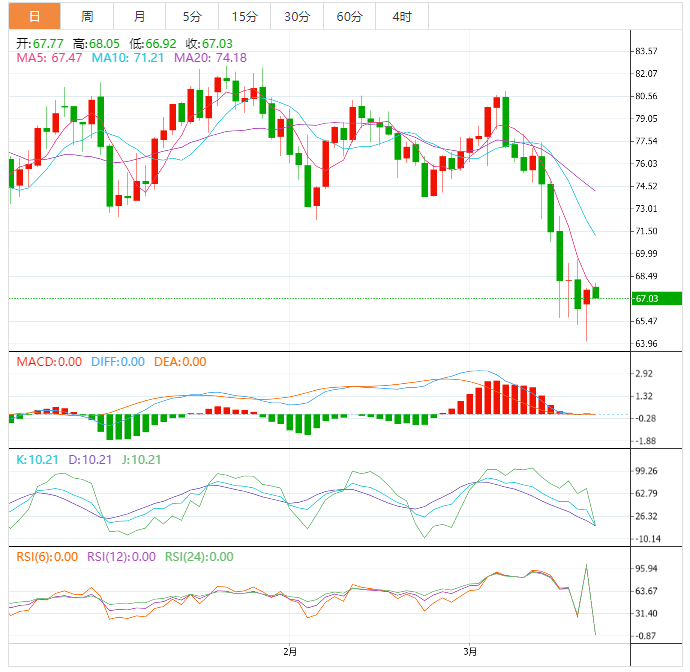The image size is (690, 672).
Task: Click the MA5: 67.47 indicator label
Action: pos(49,58)
